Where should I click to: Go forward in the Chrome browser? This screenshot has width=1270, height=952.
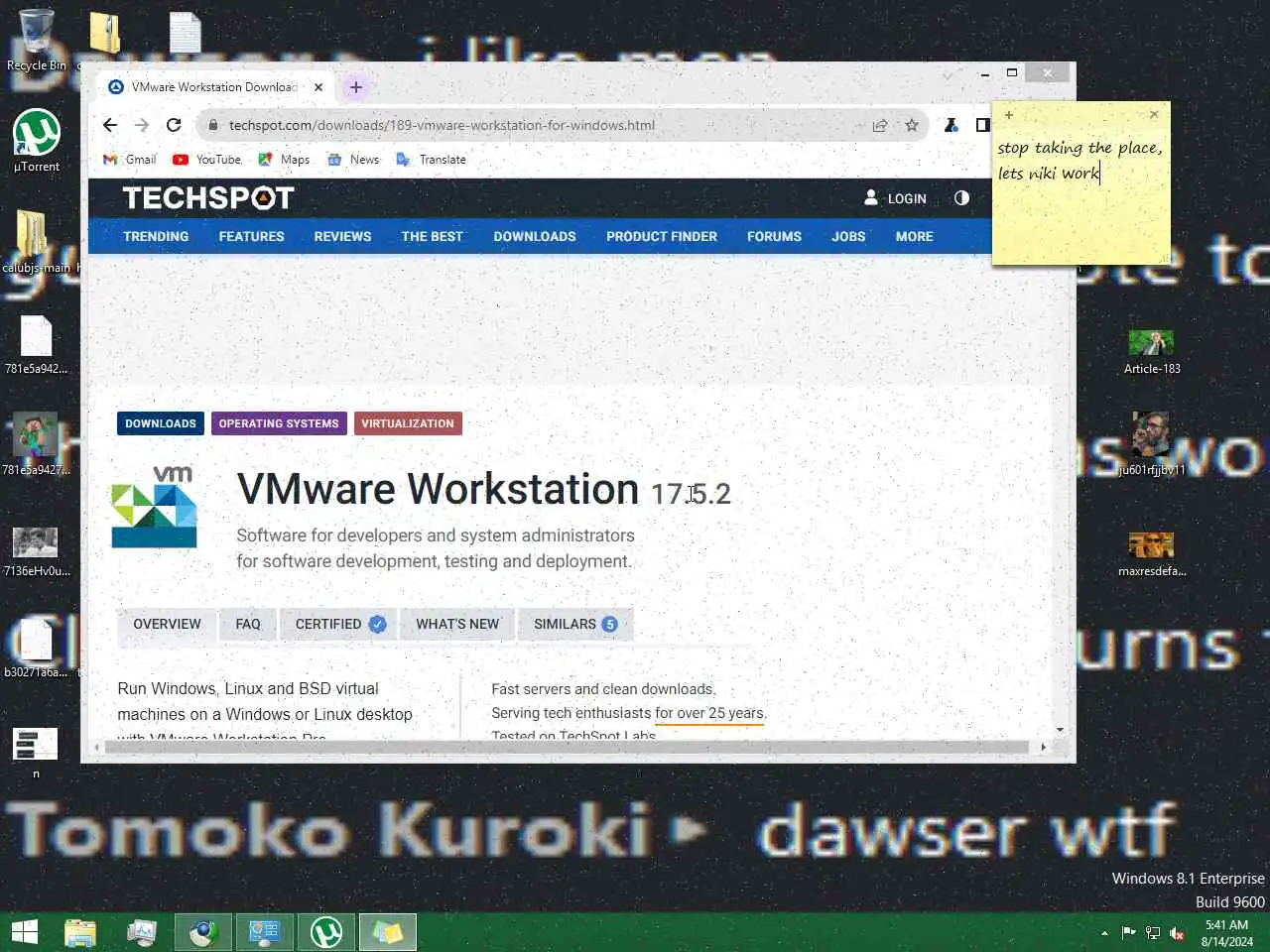[x=142, y=125]
